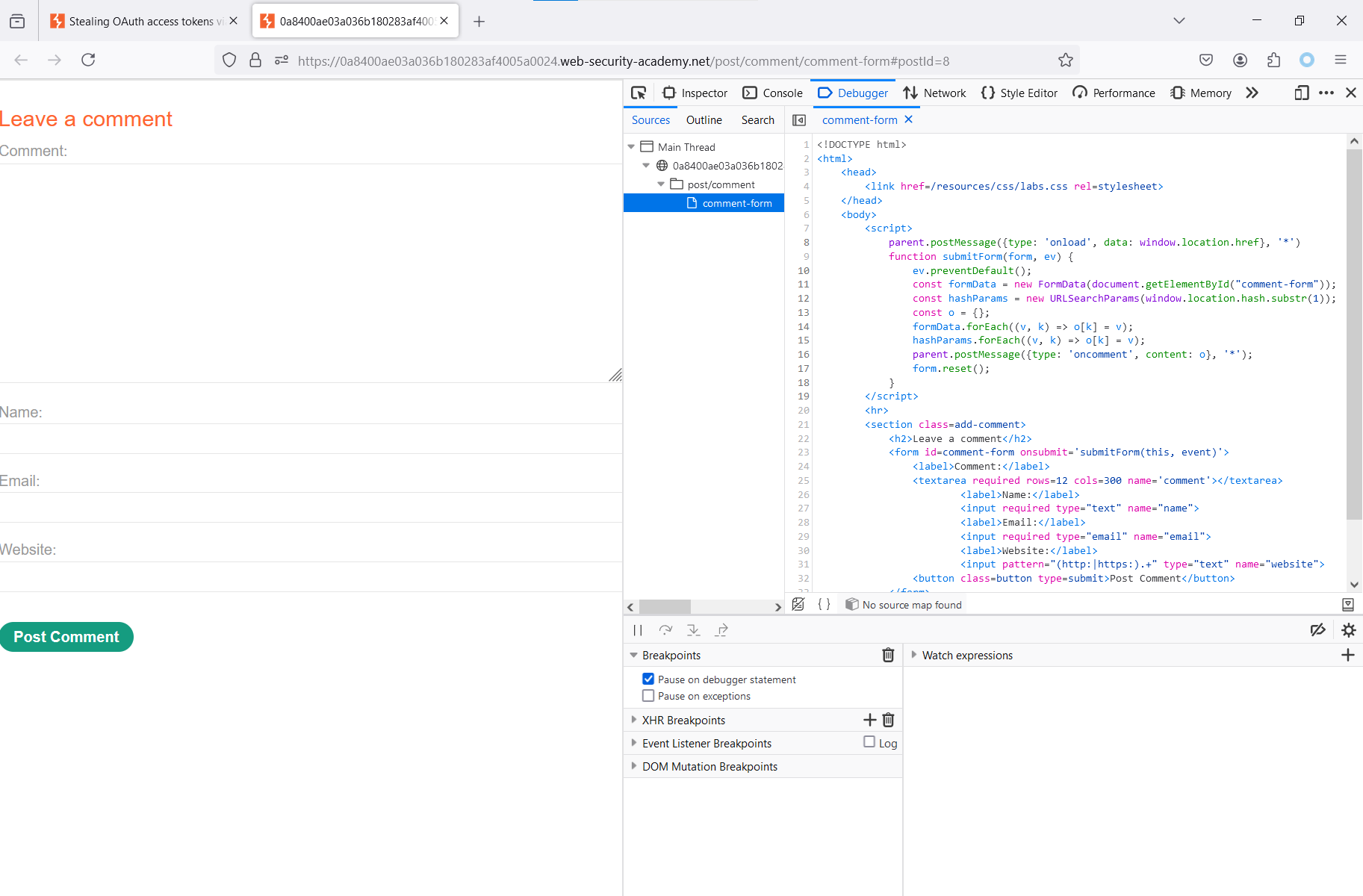
Task: Close the comment-form source tab
Action: (x=908, y=119)
